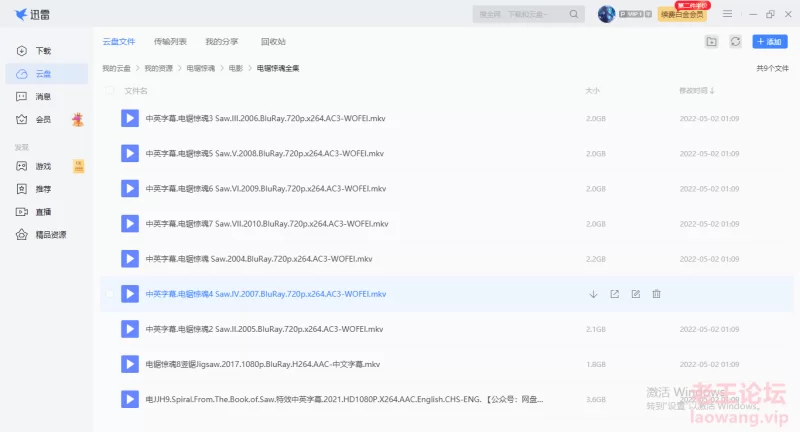Tick the checkbox for Saw.IV.2007 row

(x=109, y=294)
